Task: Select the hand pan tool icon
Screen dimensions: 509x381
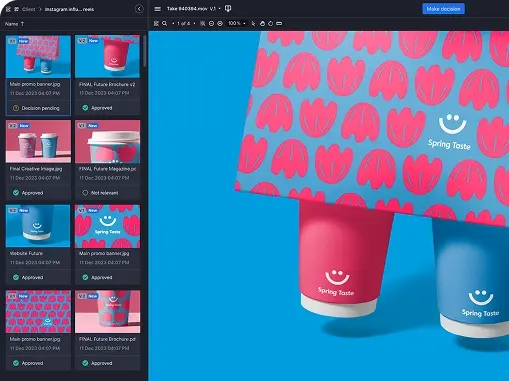Action: pos(262,24)
